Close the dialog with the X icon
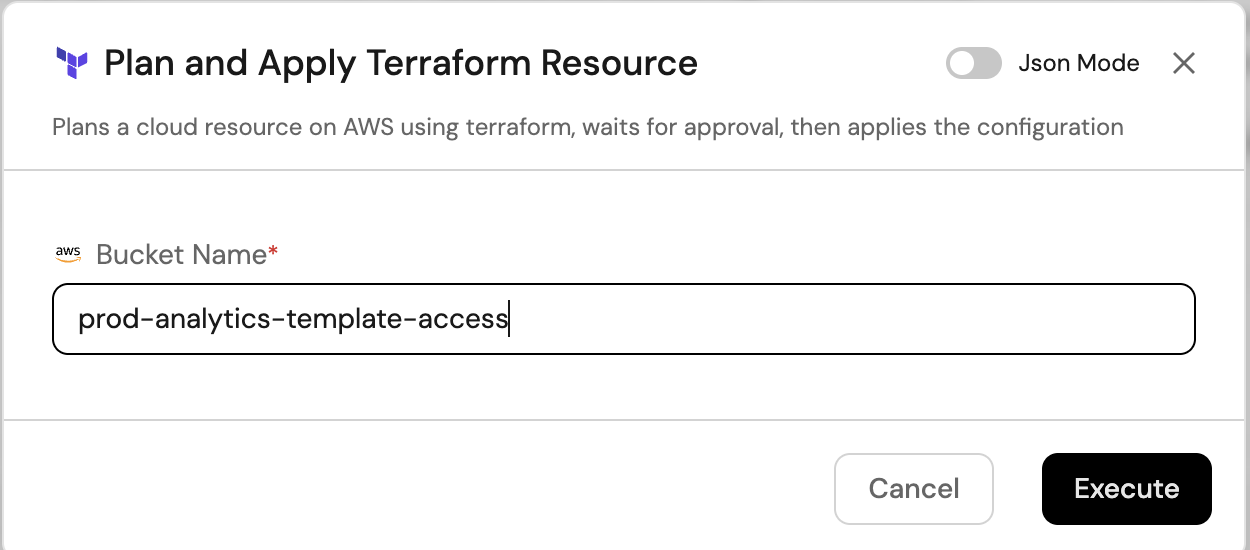Viewport: 1250px width, 550px height. click(x=1184, y=64)
